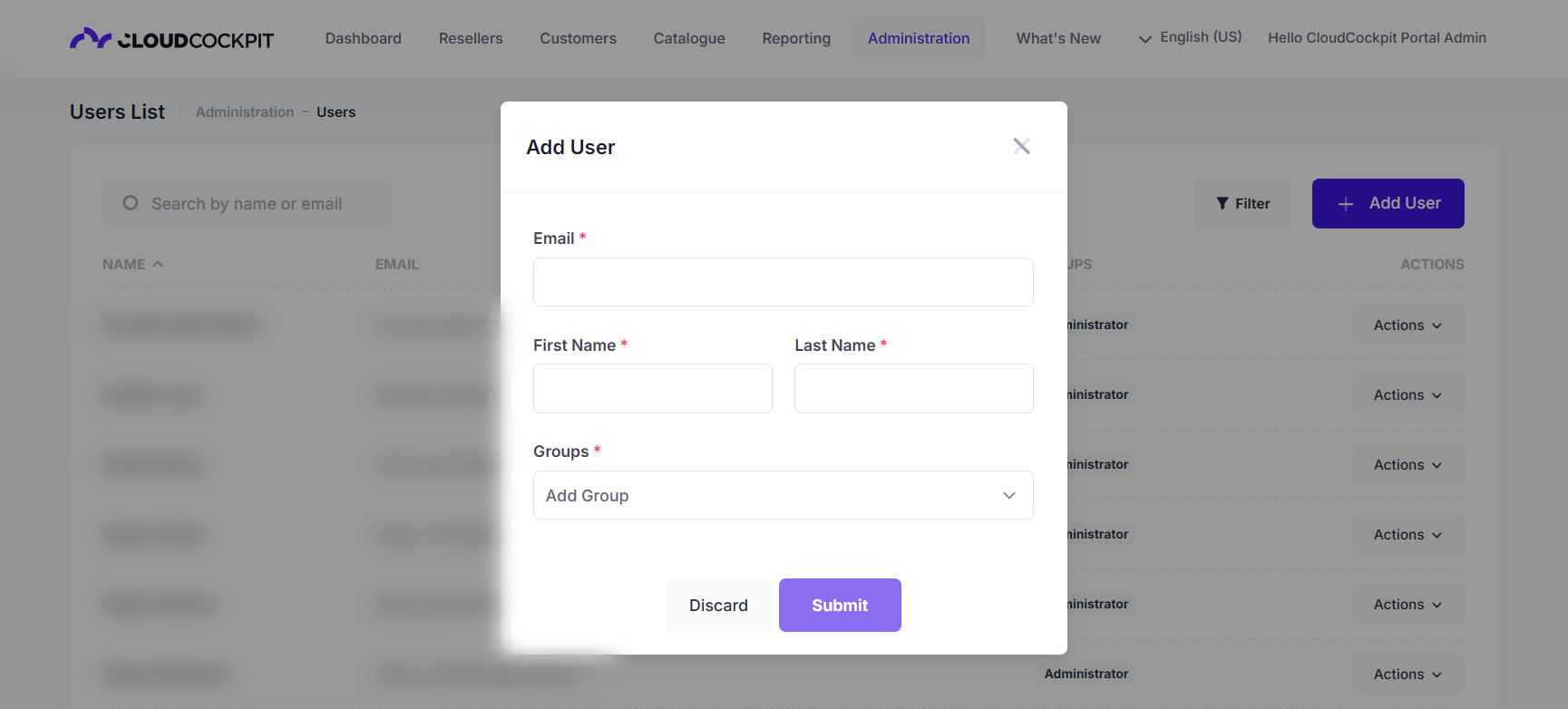
Task: Open the Catalogue menu item
Action: (689, 38)
